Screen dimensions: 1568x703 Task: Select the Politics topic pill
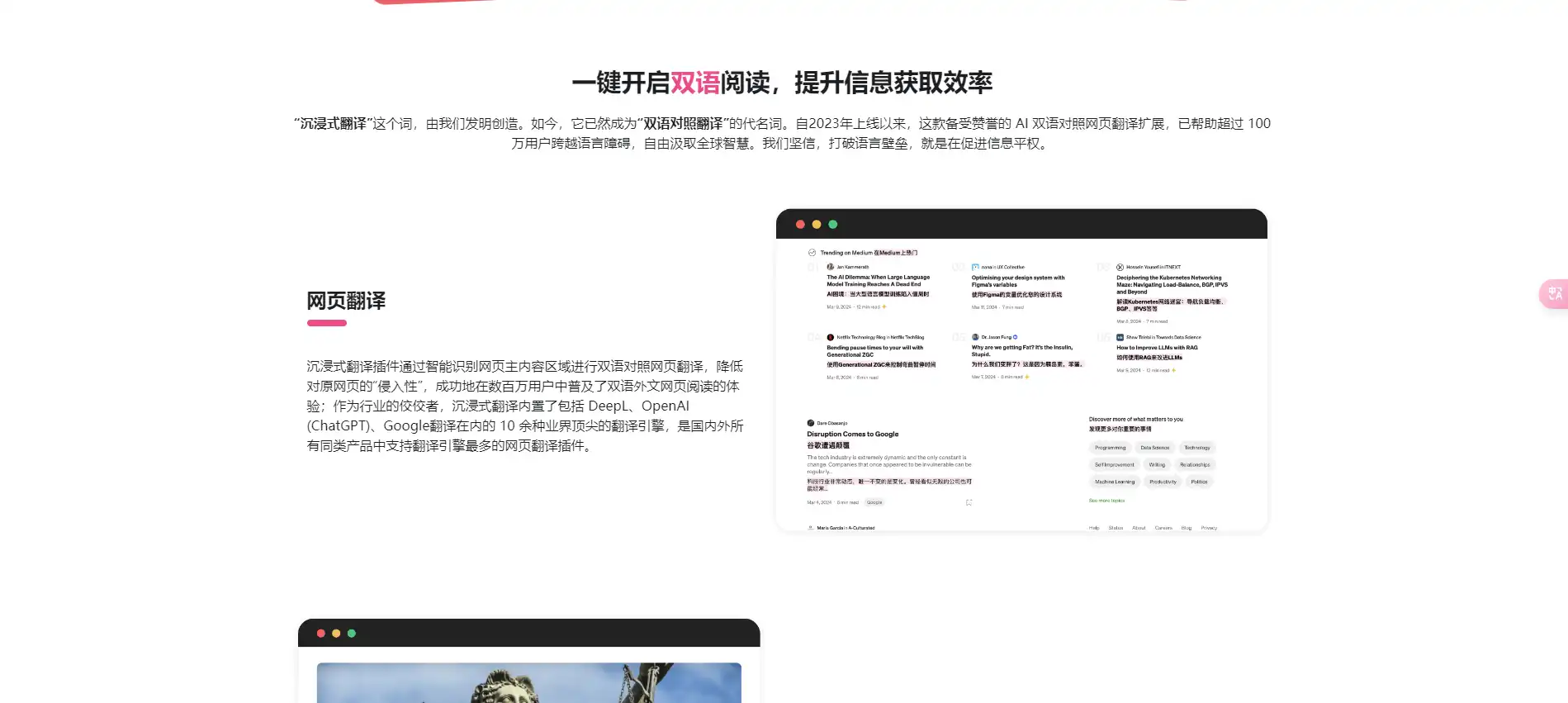coord(1199,482)
